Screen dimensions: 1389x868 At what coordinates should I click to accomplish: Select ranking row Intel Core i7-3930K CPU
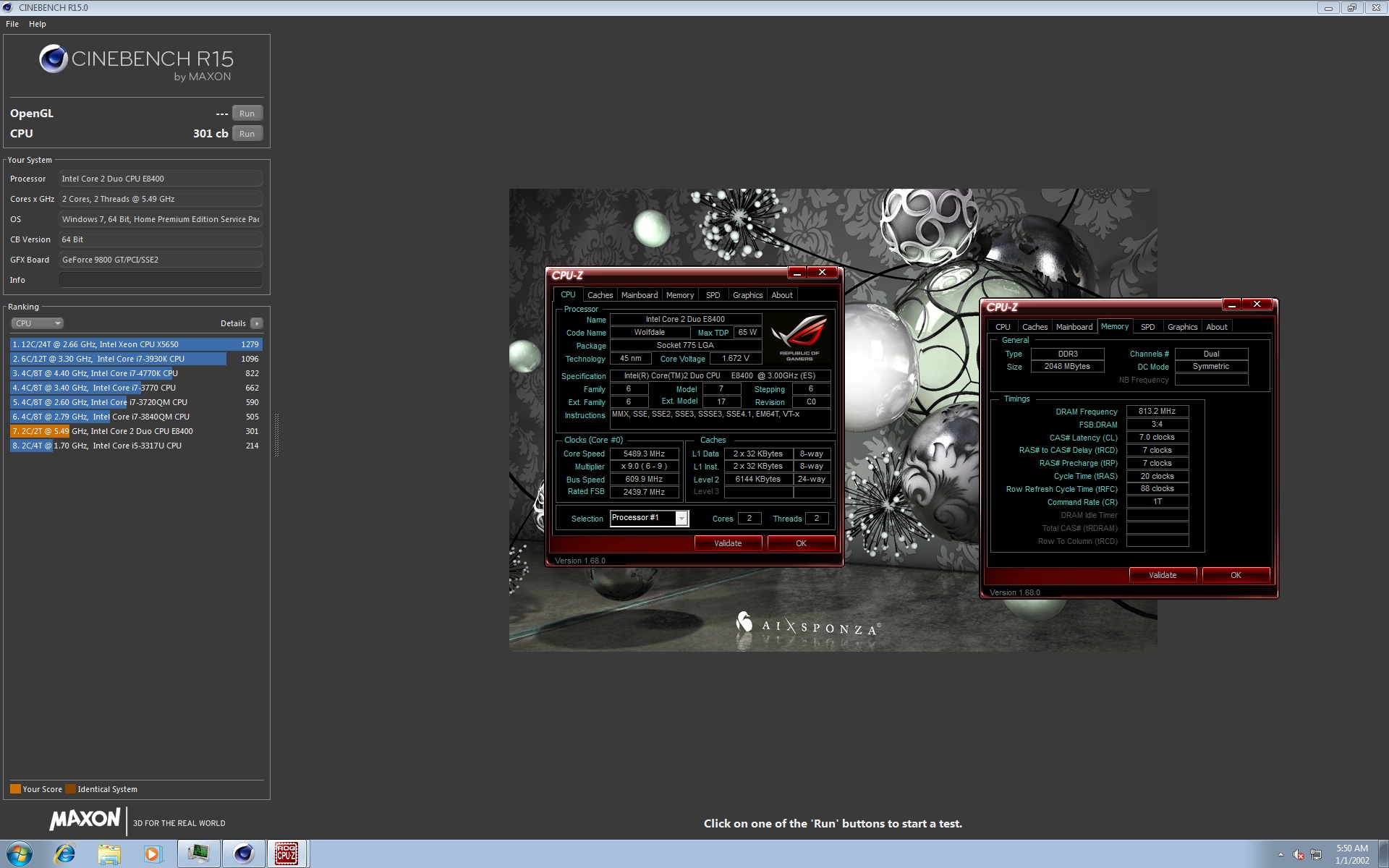coord(136,359)
